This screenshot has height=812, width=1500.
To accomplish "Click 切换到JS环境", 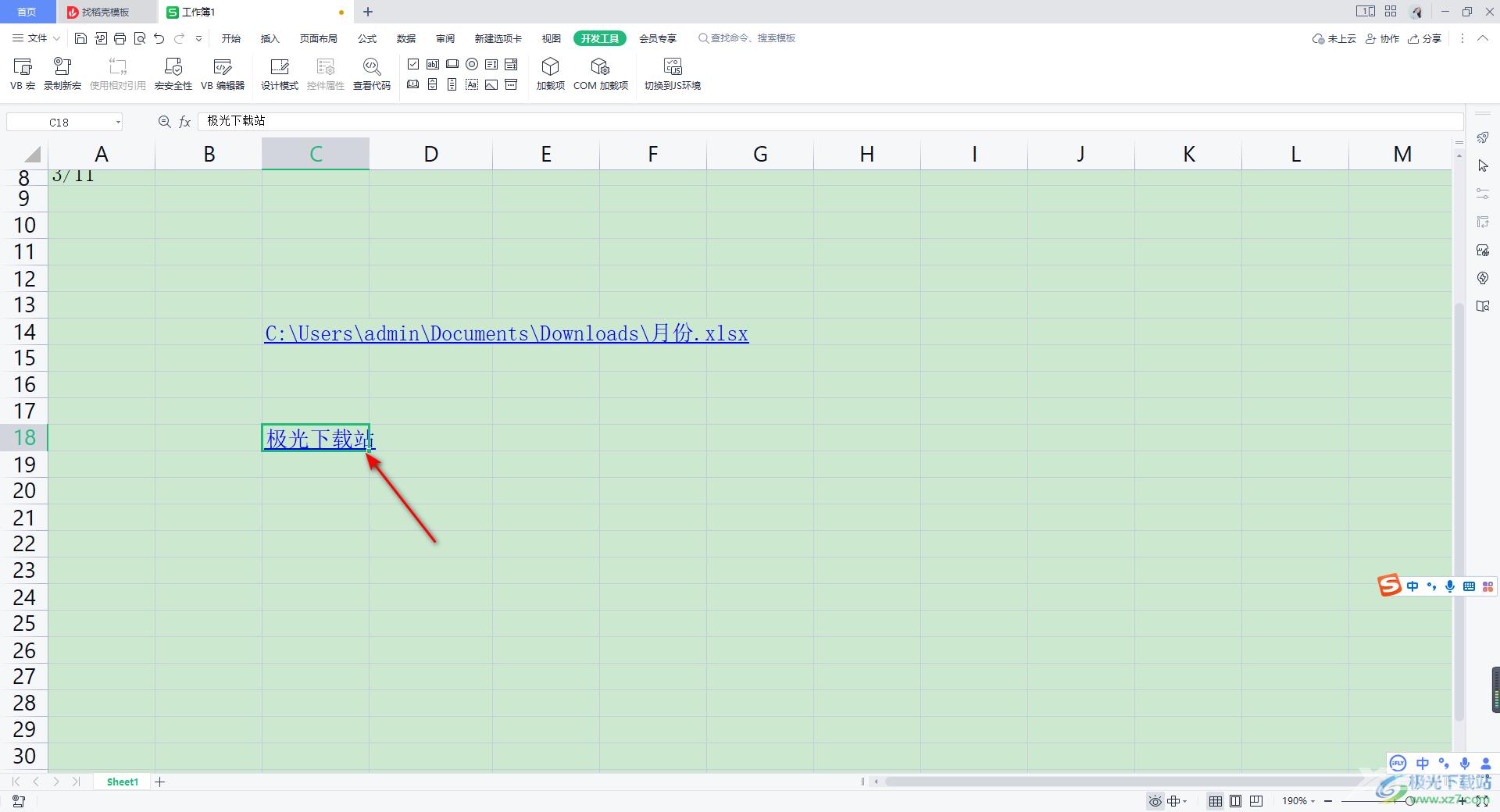I will (673, 74).
